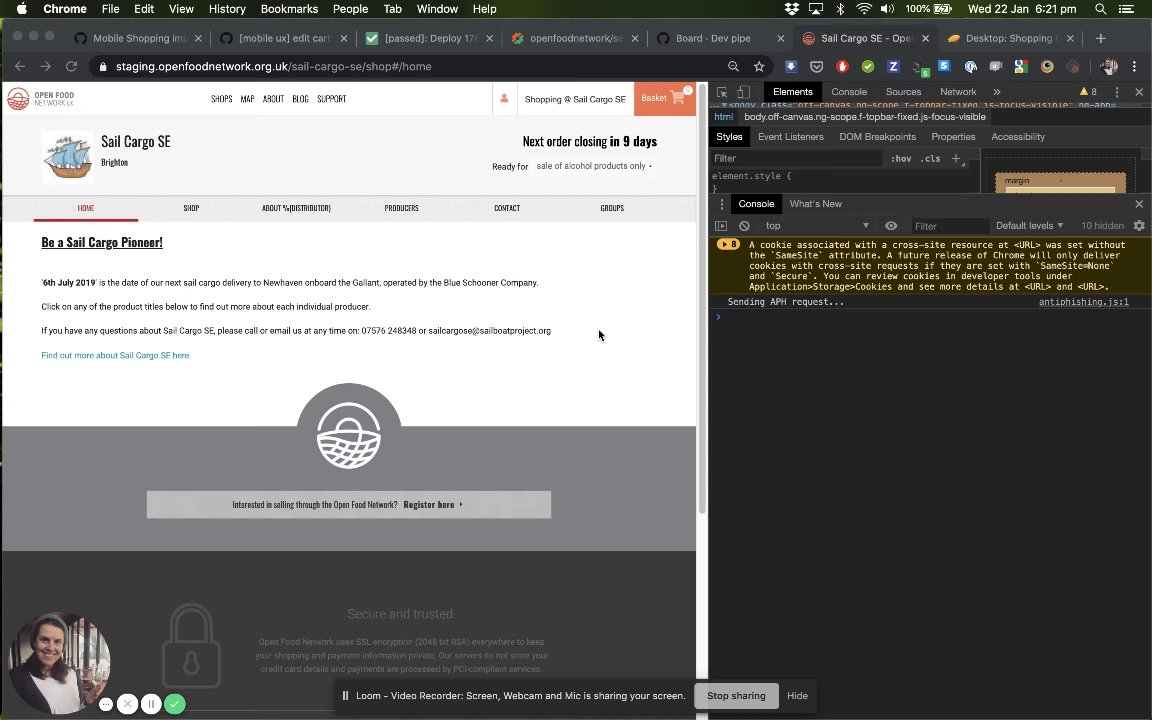The image size is (1152, 720).
Task: Open the JavaScript context 'top' dropdown
Action: tap(816, 226)
